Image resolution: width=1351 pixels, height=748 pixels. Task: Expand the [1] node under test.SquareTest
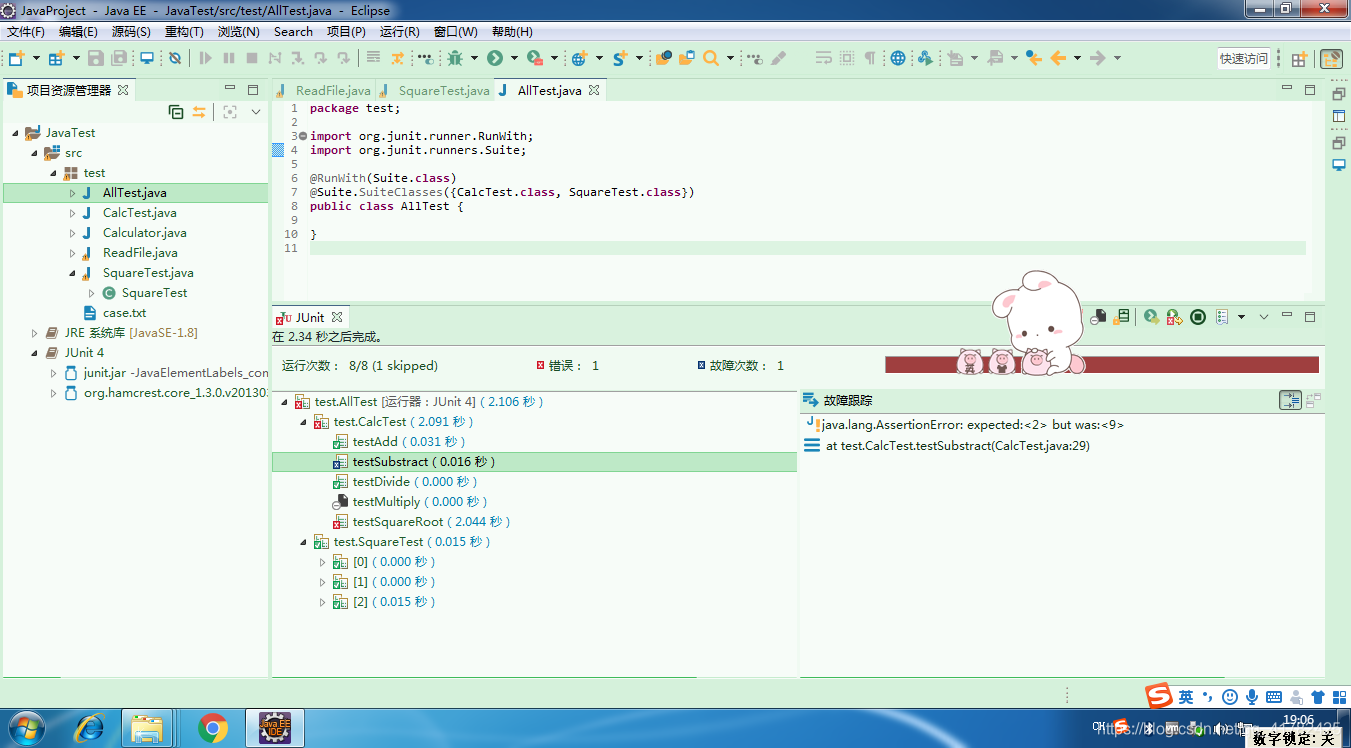(x=322, y=582)
